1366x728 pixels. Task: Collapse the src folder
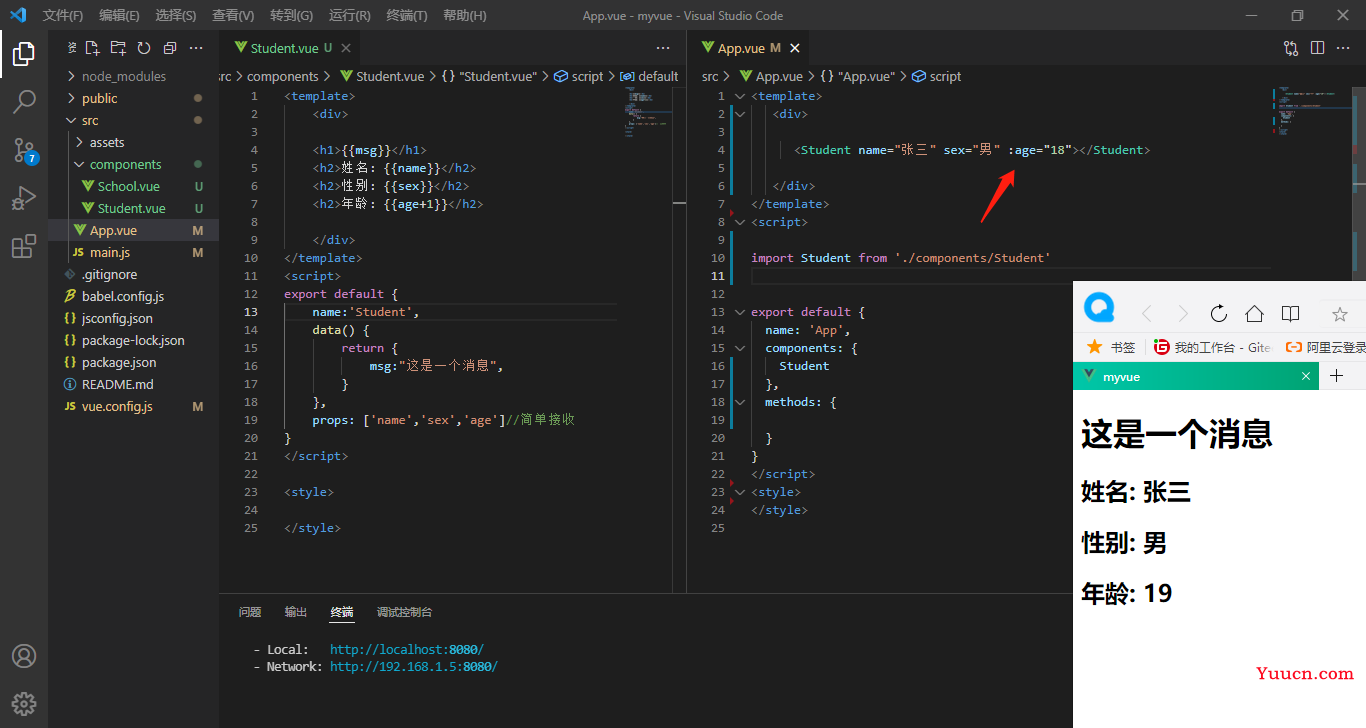click(x=71, y=120)
